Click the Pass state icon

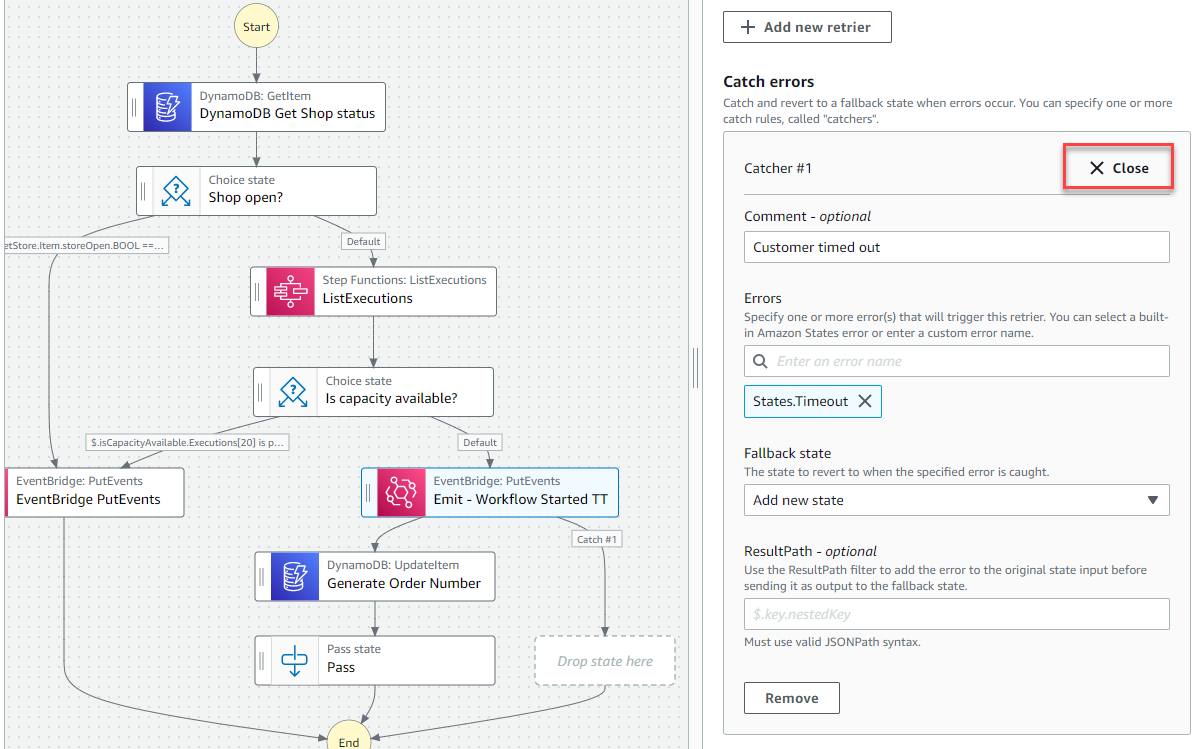point(295,660)
